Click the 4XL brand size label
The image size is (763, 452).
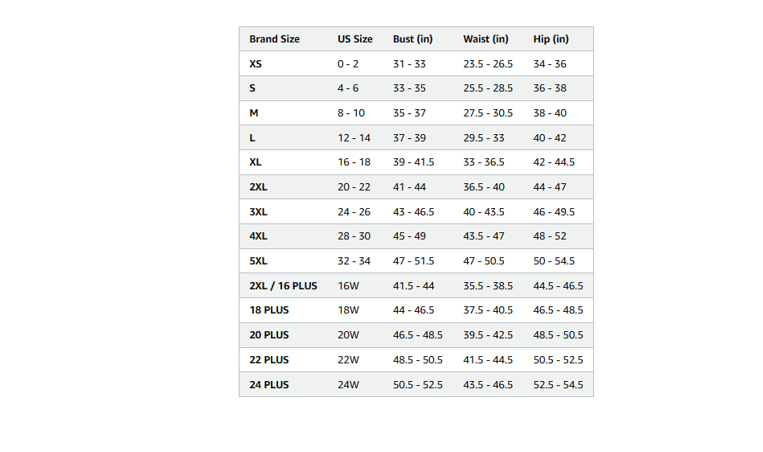click(x=258, y=236)
